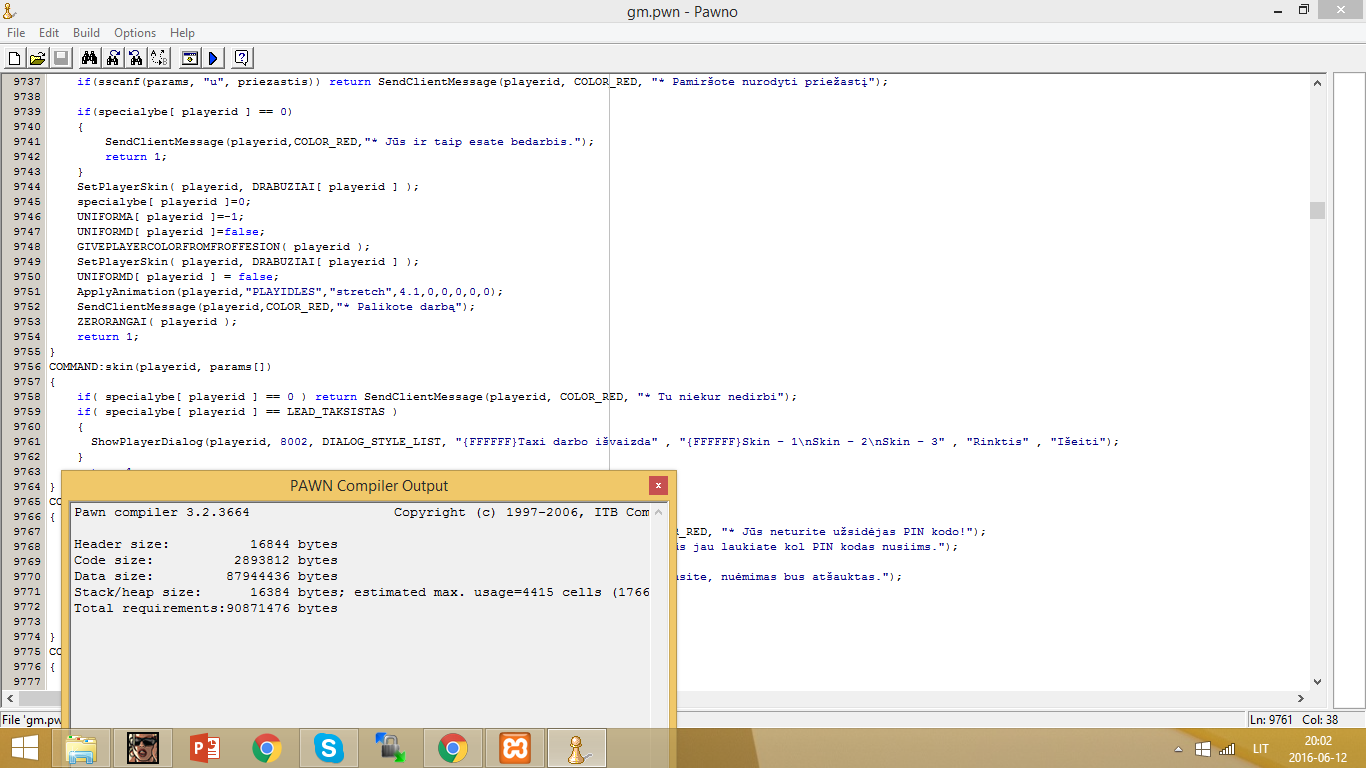Viewport: 1366px width, 768px height.
Task: Click the LIT keyboard language indicator
Action: coord(1261,749)
